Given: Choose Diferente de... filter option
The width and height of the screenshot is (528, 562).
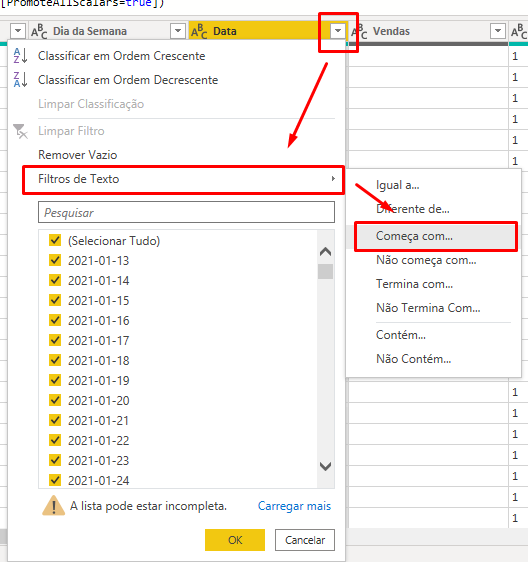Looking at the screenshot, I should pyautogui.click(x=413, y=209).
